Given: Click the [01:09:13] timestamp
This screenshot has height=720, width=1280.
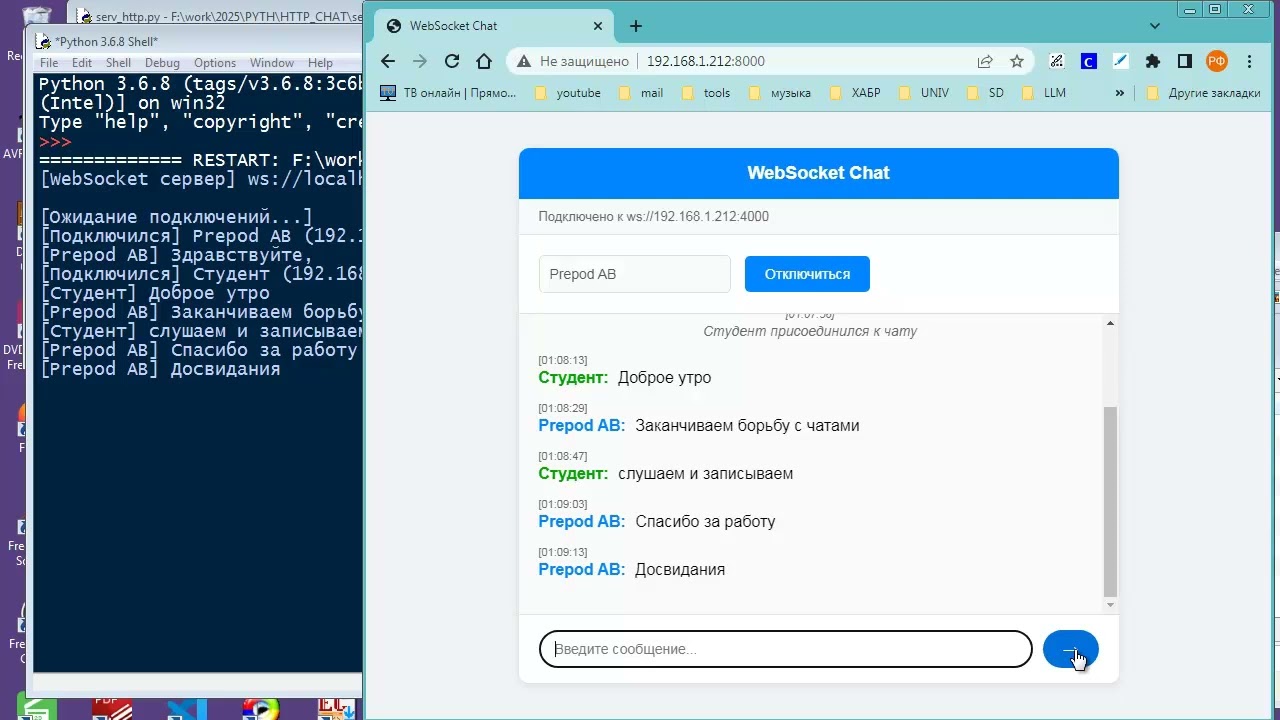Looking at the screenshot, I should pyautogui.click(x=563, y=552).
